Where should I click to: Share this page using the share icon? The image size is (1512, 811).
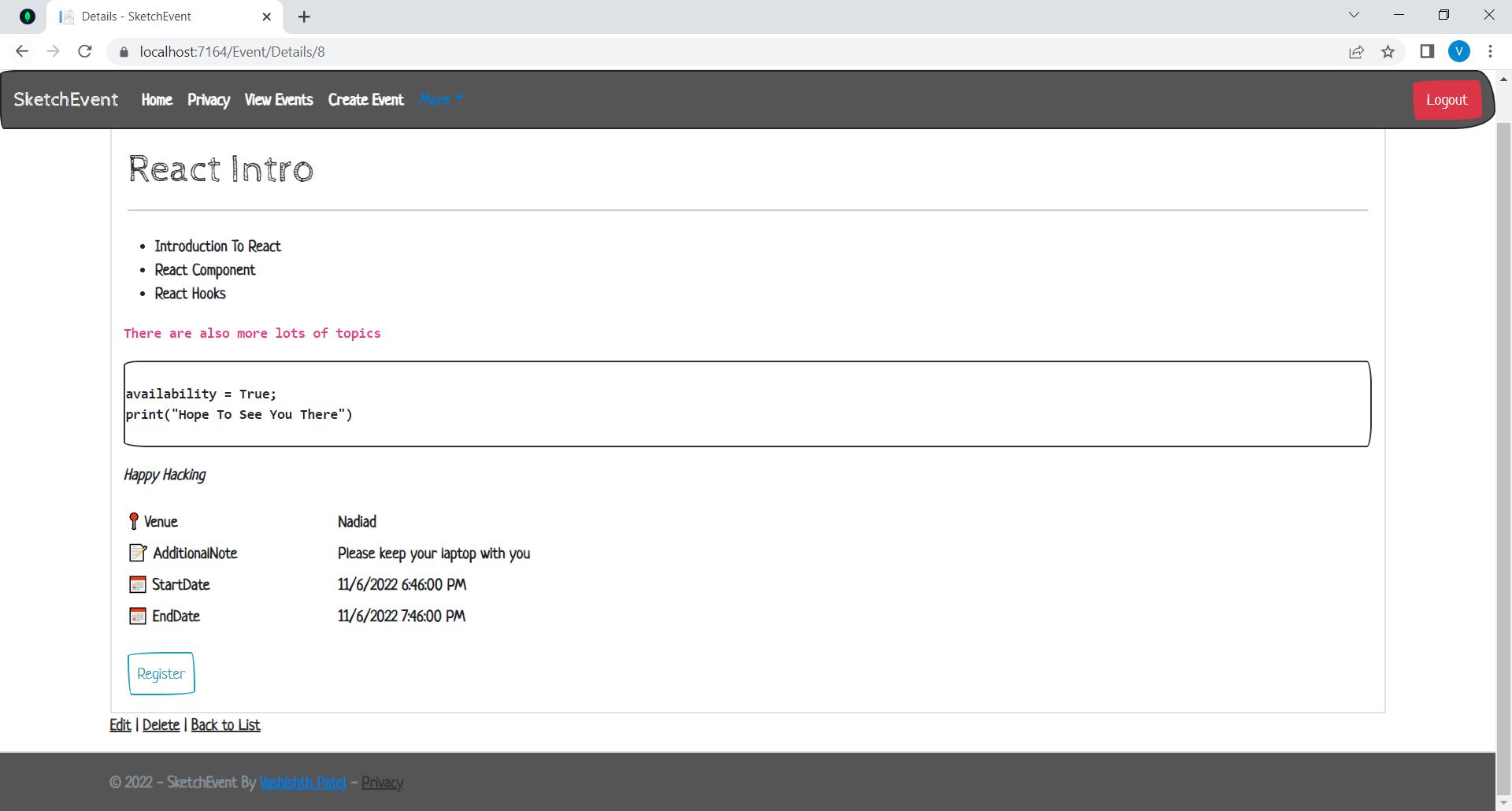pos(1356,52)
